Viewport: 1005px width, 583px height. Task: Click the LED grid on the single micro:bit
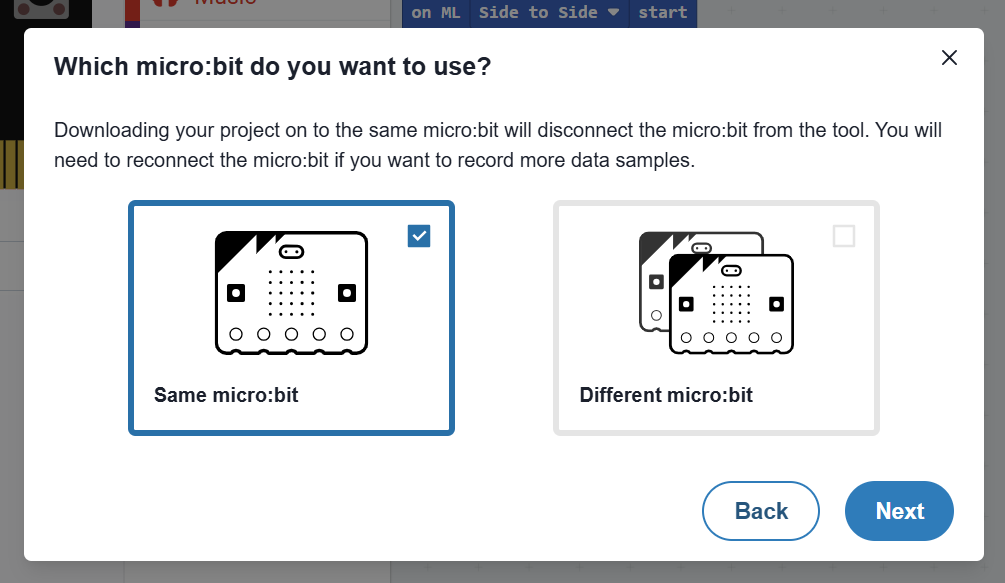291,288
